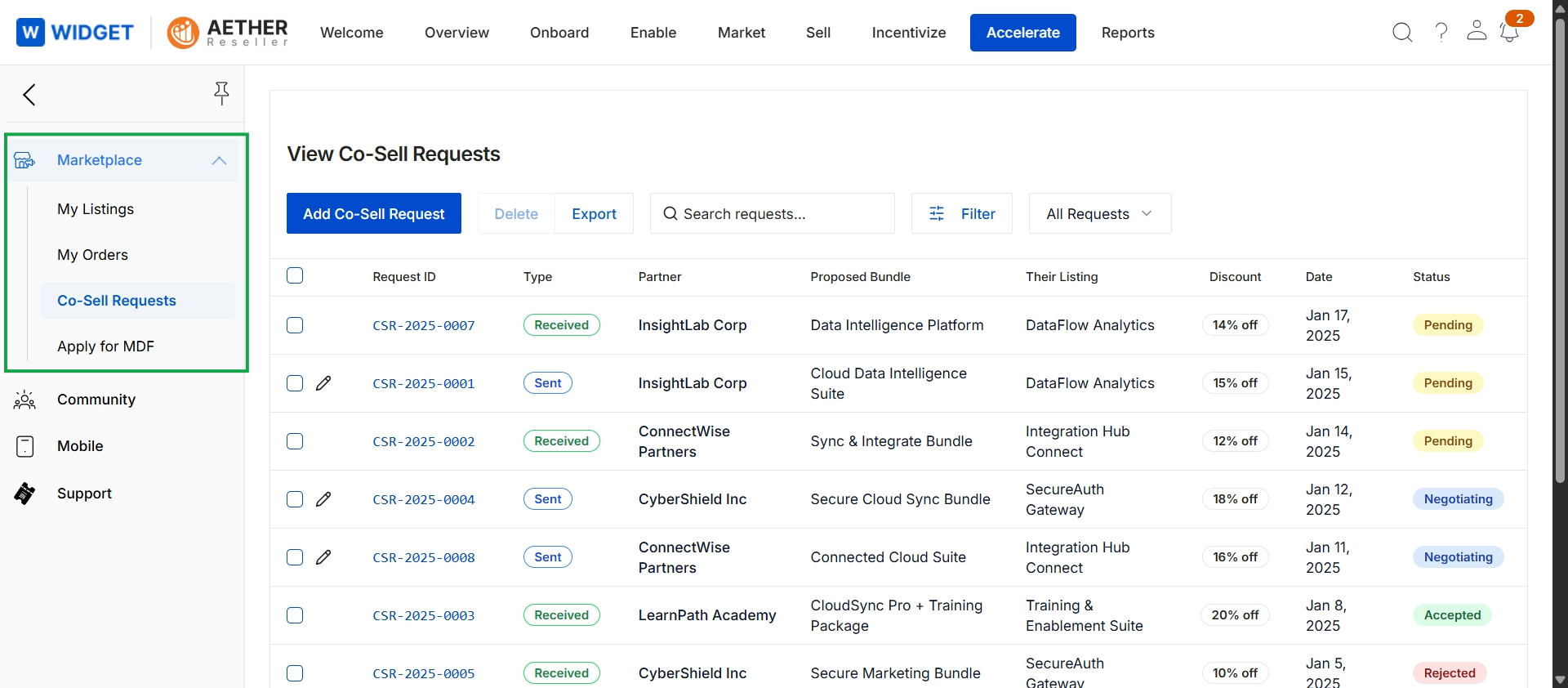1568x688 pixels.
Task: Click the vertical page scrollbar thumb
Action: 1561,249
